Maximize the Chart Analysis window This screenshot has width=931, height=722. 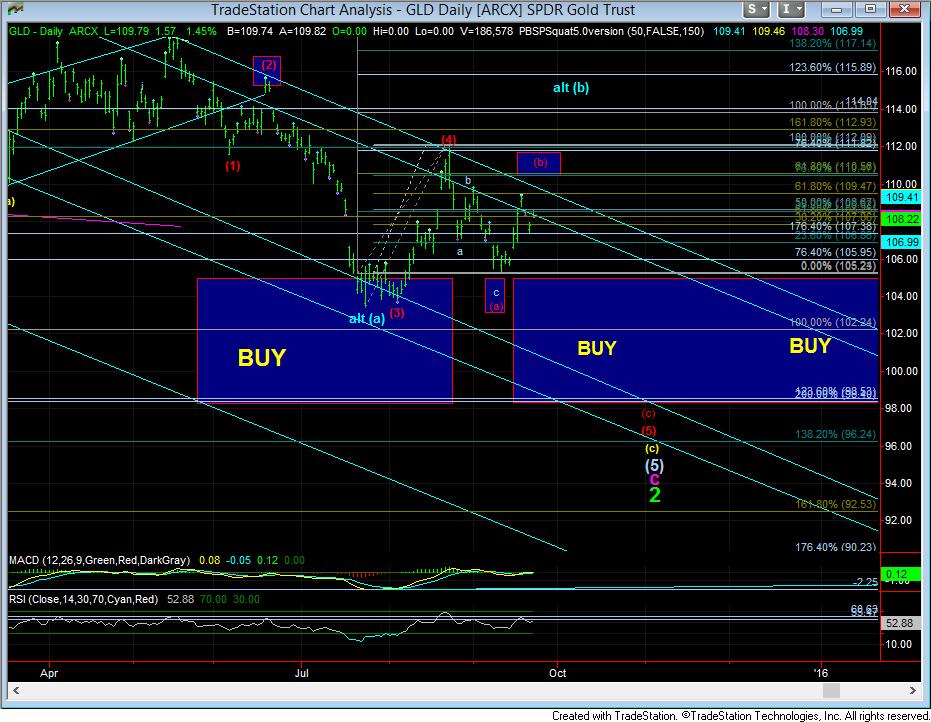pos(869,9)
